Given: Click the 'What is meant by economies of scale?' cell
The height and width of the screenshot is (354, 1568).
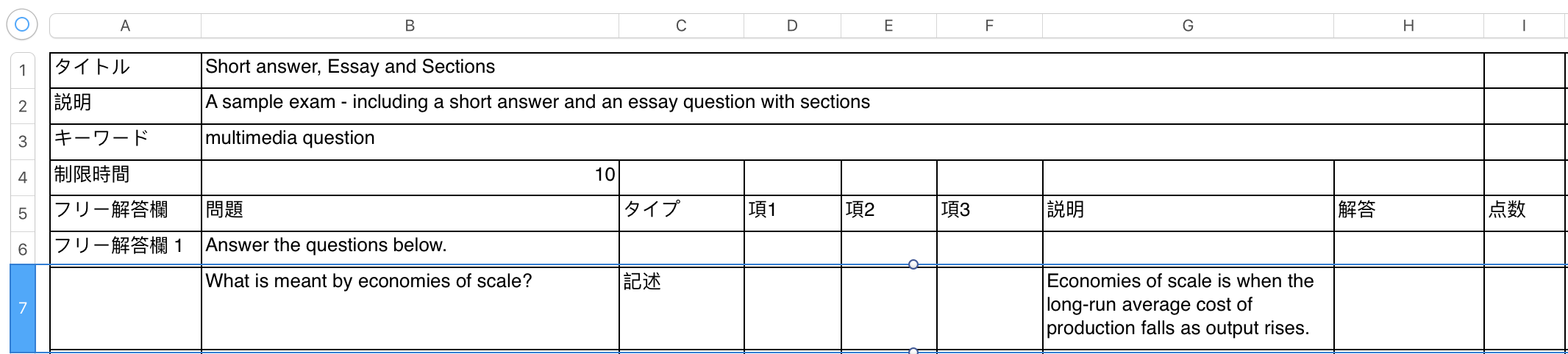Looking at the screenshot, I should point(410,307).
